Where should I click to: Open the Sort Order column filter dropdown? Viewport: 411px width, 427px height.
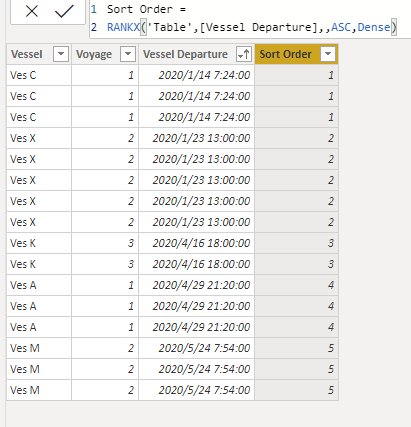point(328,54)
